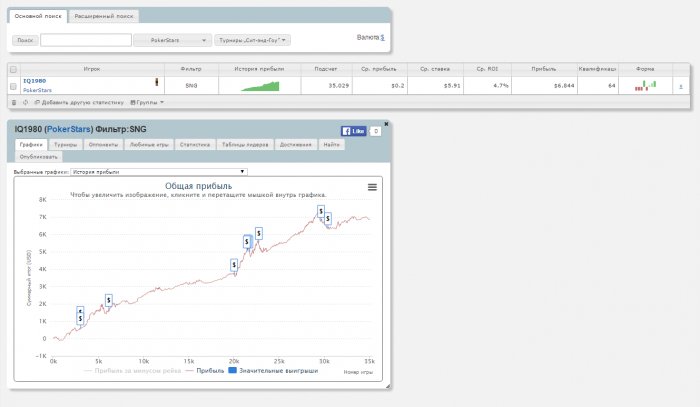Sort by the Игрок column header
The width and height of the screenshot is (700, 407).
pyautogui.click(x=92, y=69)
